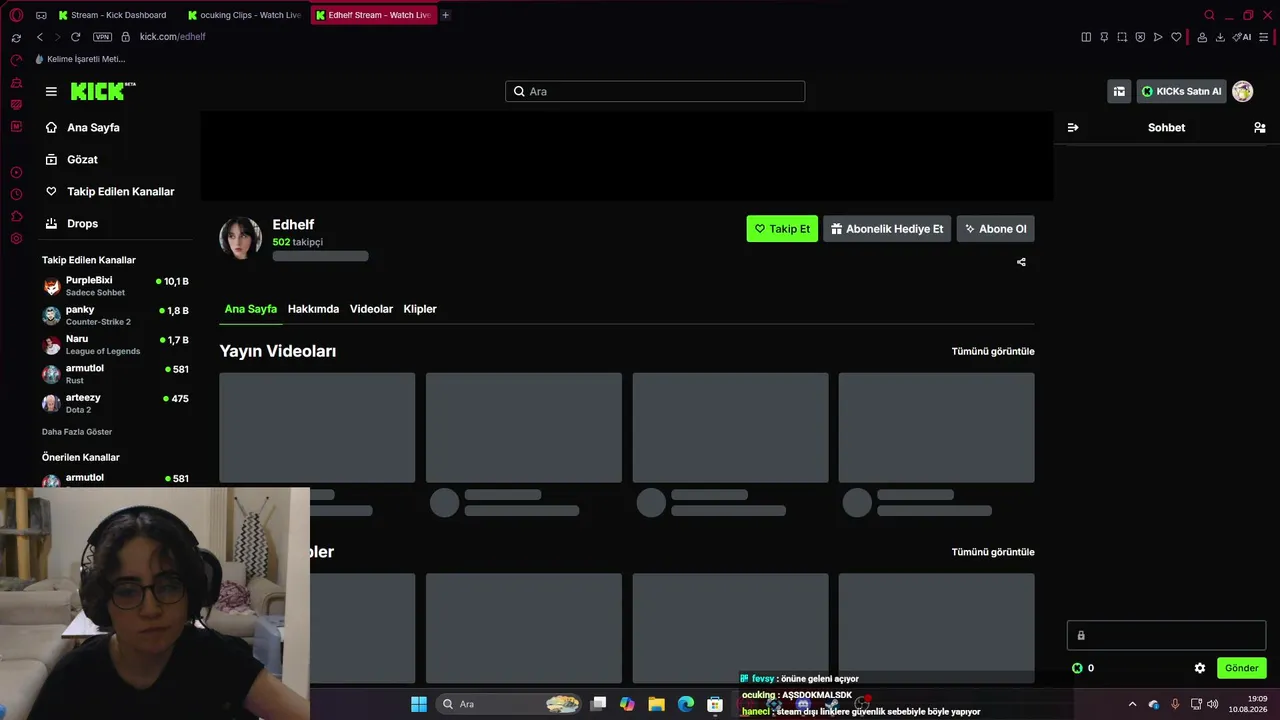Open the Opera easy setup menu
Screen dimensions: 1280x720
coord(1264,37)
